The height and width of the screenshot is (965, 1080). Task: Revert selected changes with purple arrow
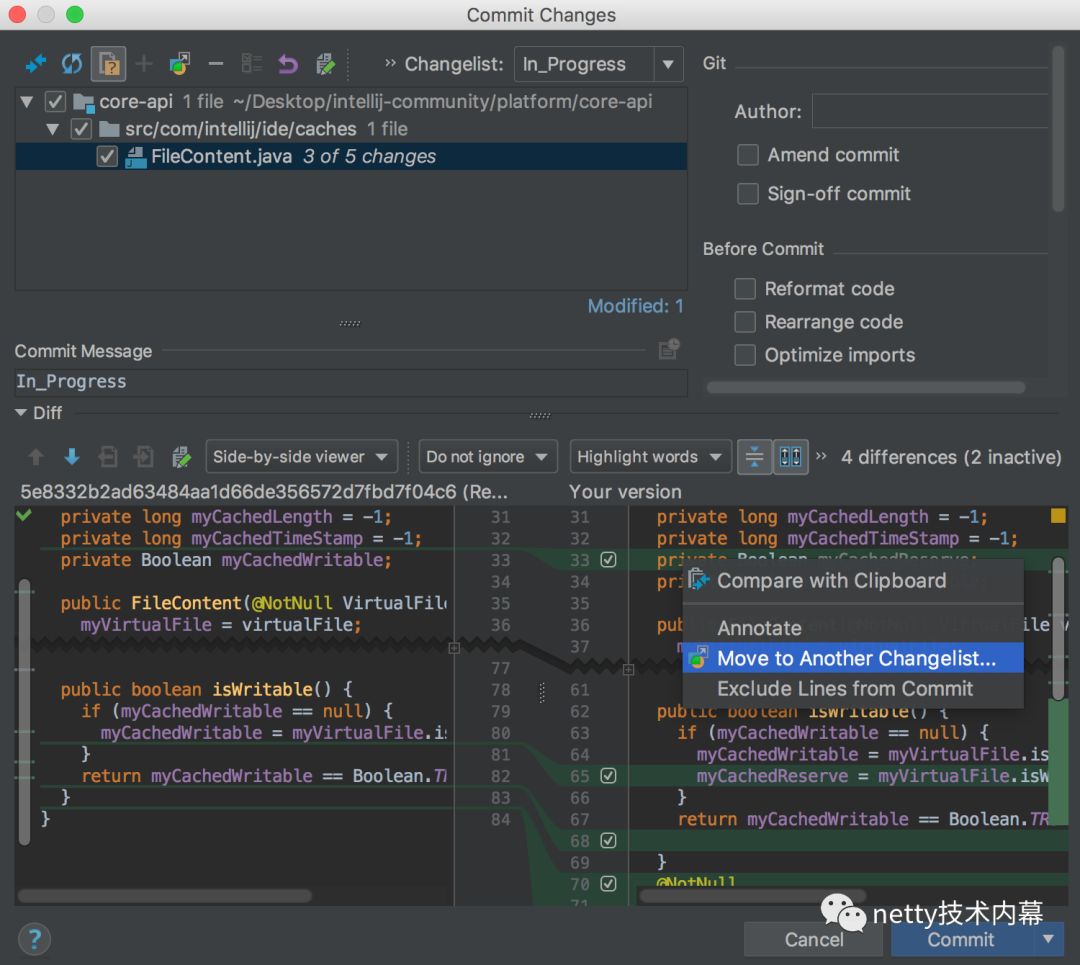pyautogui.click(x=288, y=64)
